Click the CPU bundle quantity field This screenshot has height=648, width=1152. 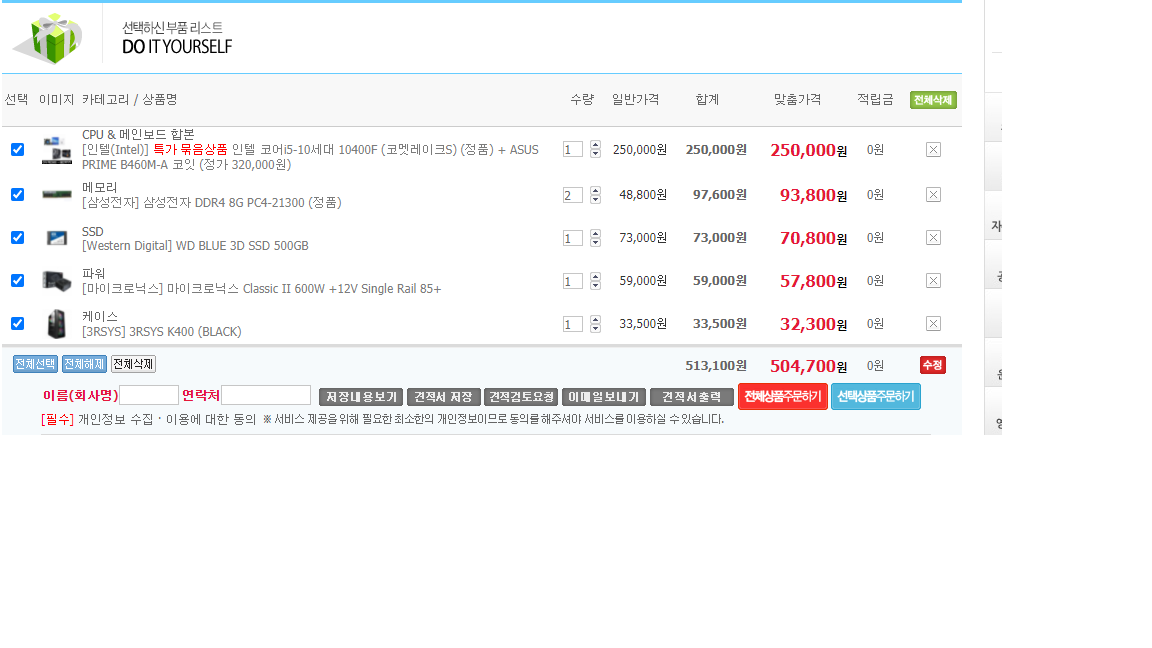(x=572, y=150)
